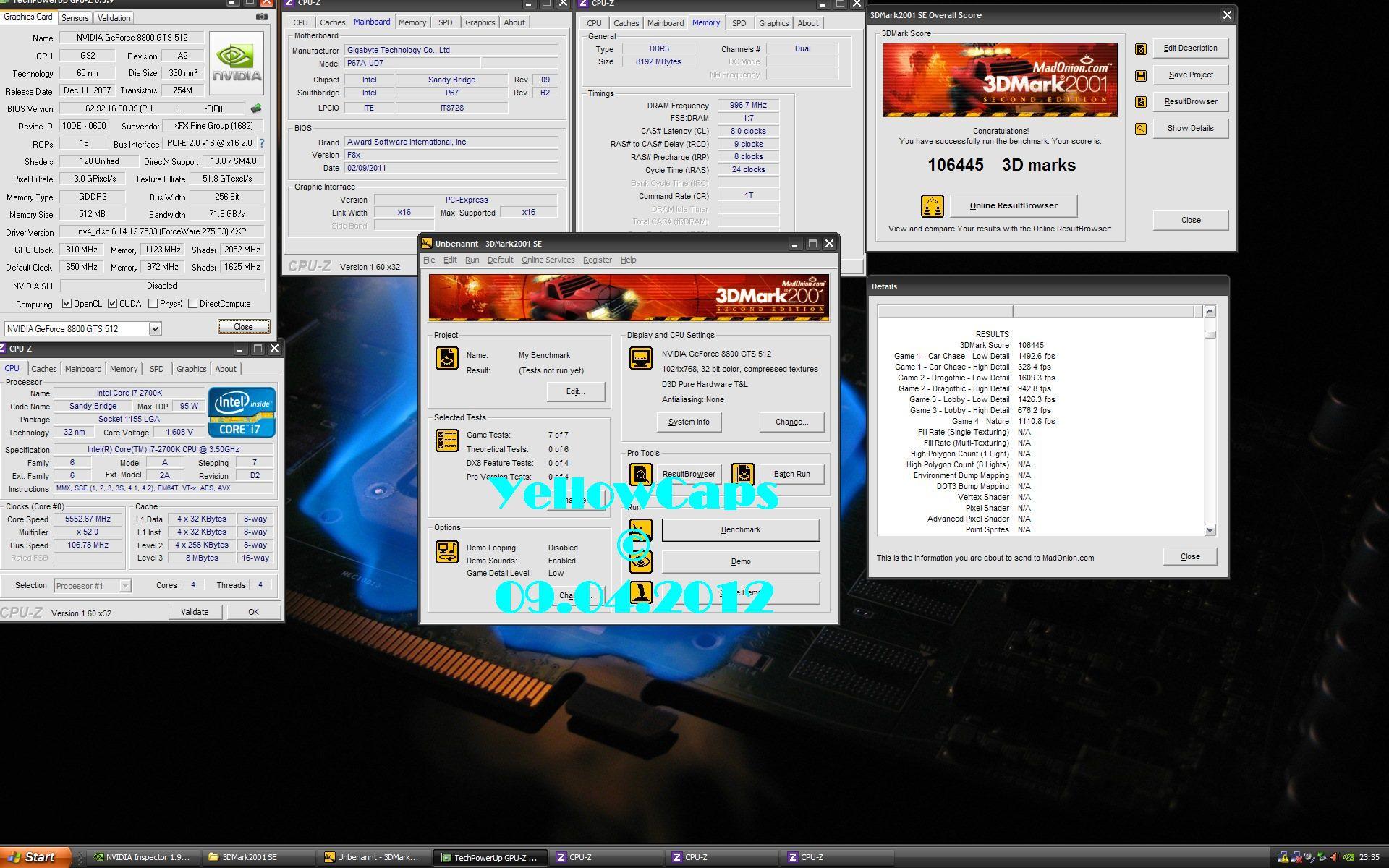
Task: Switch to the Sensors tab in GPU-Z
Action: point(75,17)
